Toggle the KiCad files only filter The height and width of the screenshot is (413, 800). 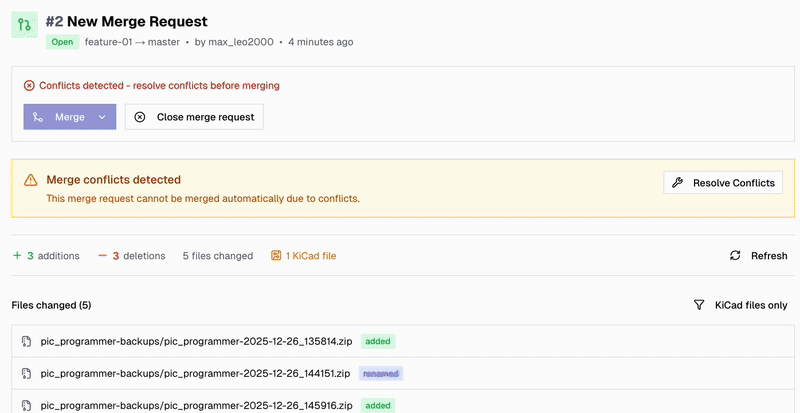coord(740,305)
